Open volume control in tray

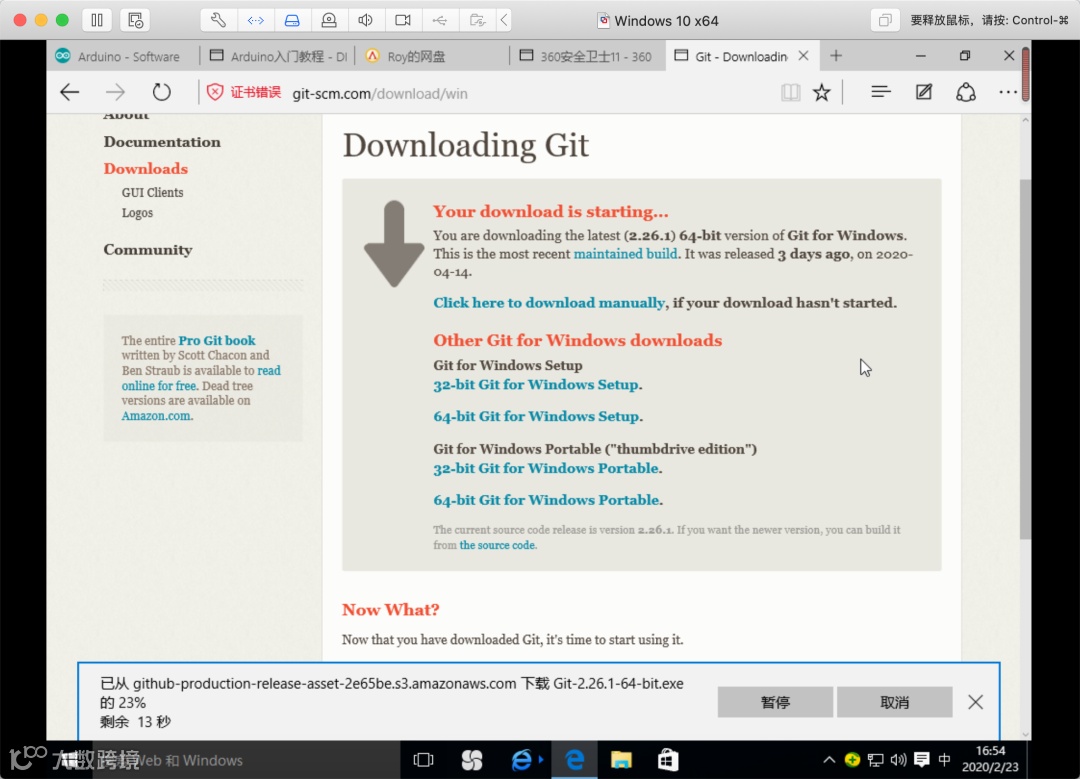click(x=898, y=760)
